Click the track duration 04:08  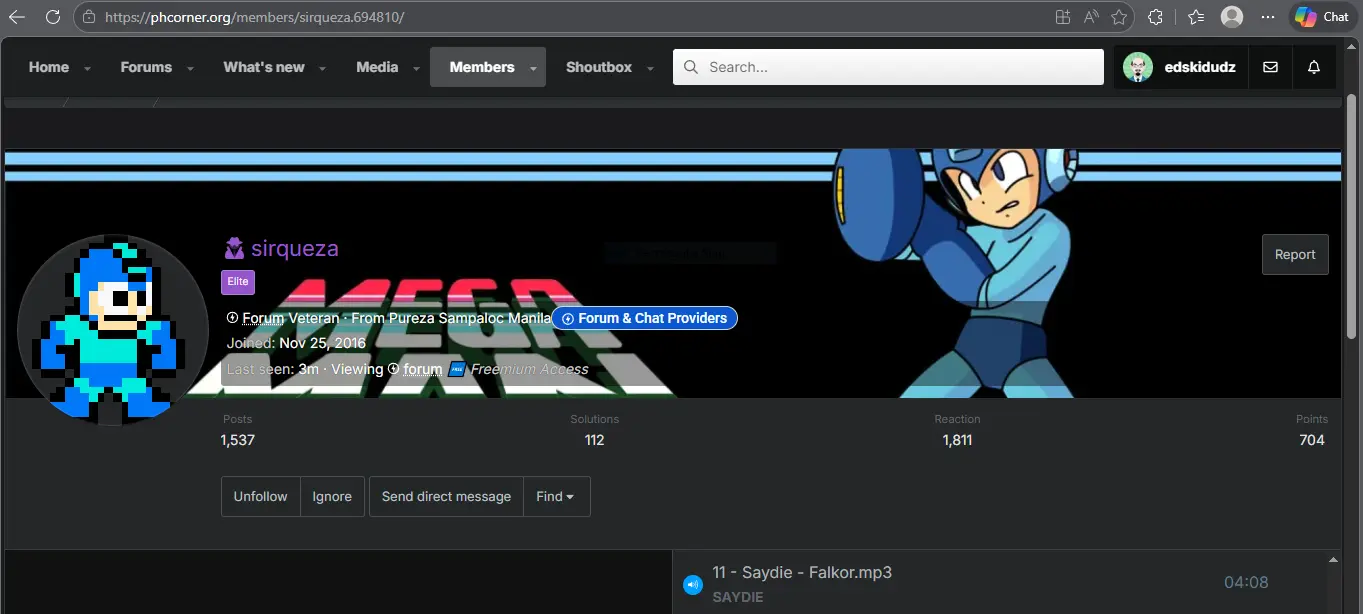(1246, 582)
